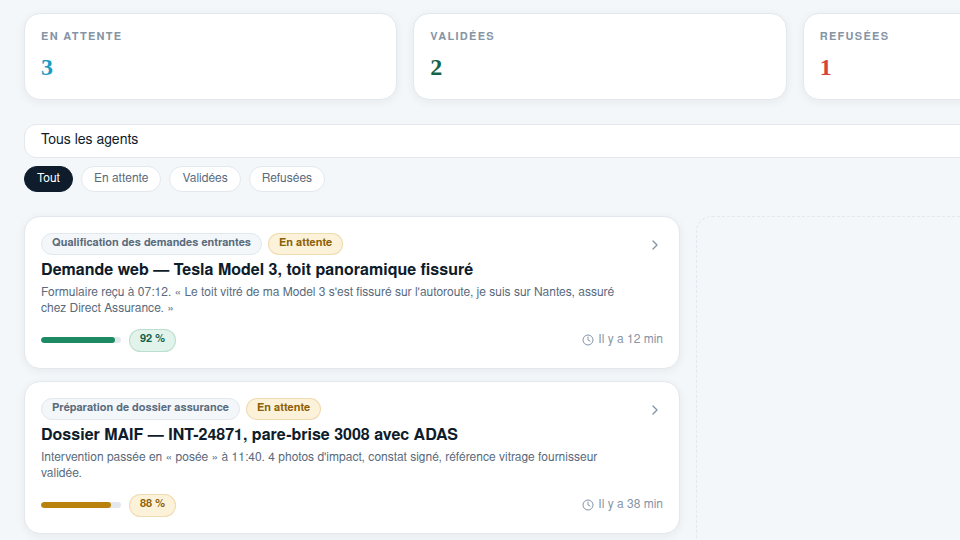This screenshot has height=540, width=960.
Task: Click Qualification des demandes entrantes tag
Action: coord(151,243)
